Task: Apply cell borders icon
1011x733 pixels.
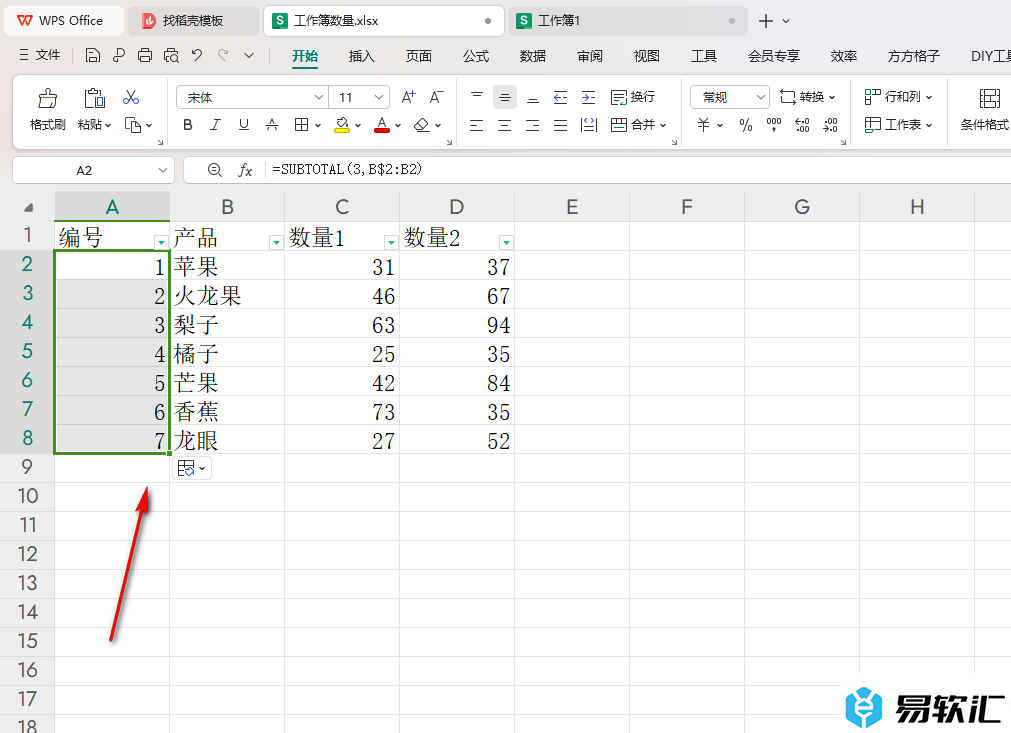Action: [301, 125]
